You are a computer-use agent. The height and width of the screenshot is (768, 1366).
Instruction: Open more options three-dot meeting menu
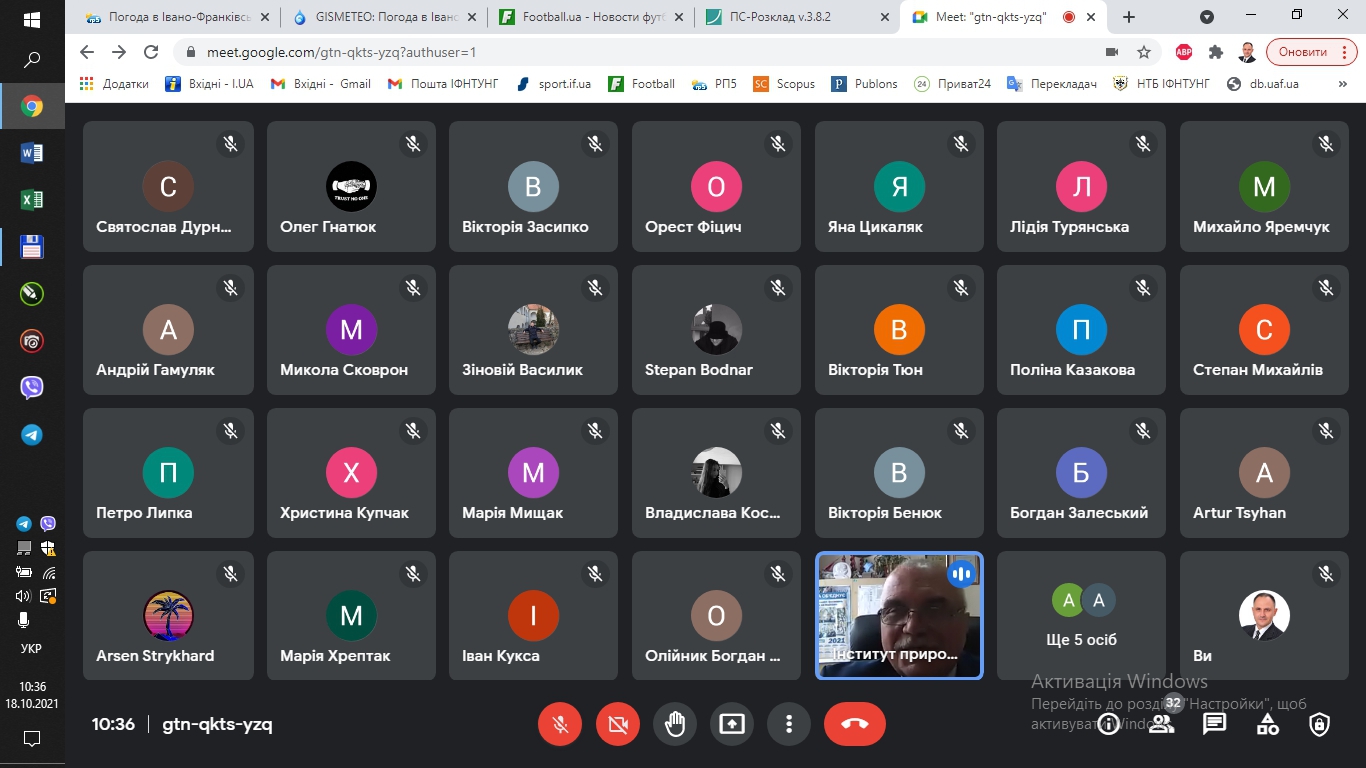789,724
